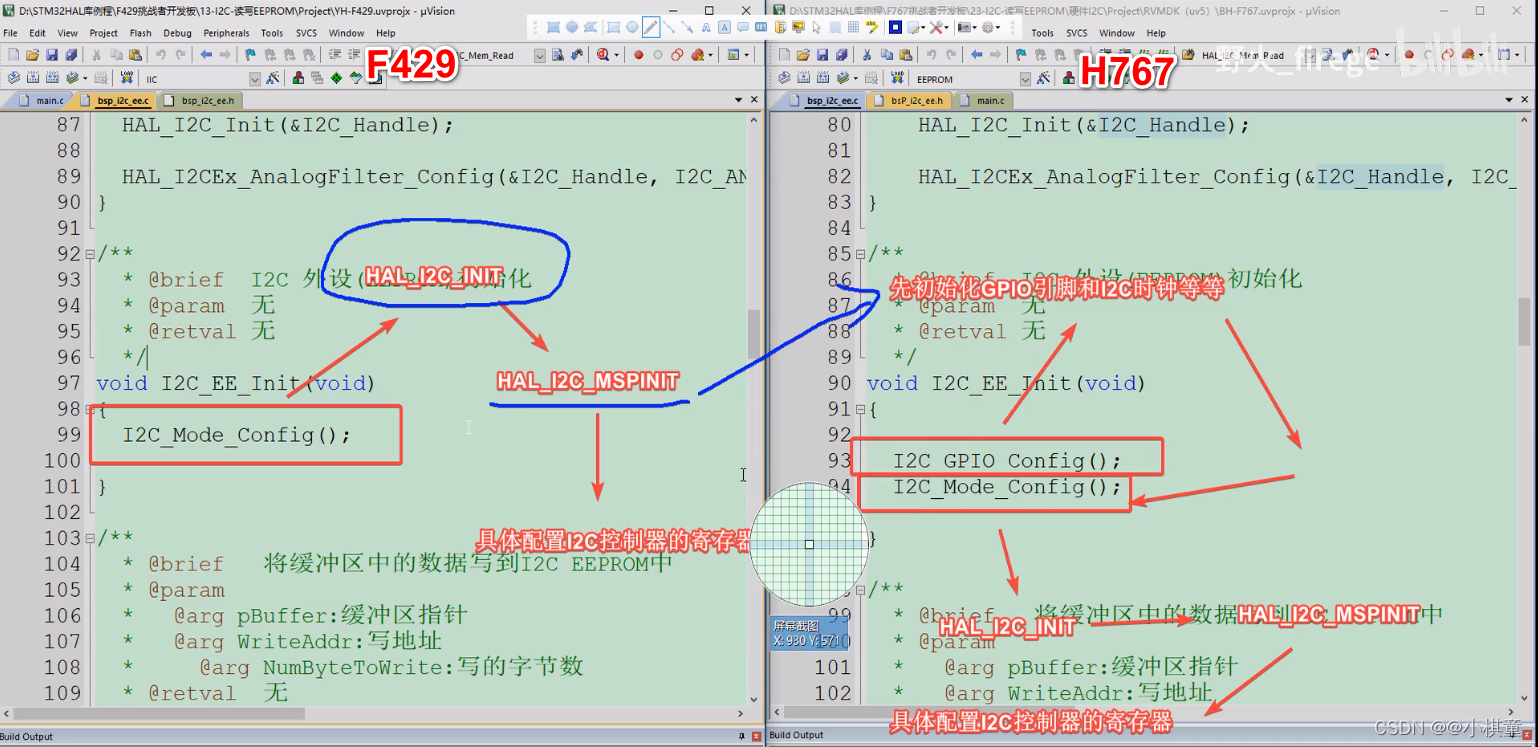Click Rebuild all icon in F429 window
Image resolution: width=1538 pixels, height=747 pixels.
coord(52,78)
